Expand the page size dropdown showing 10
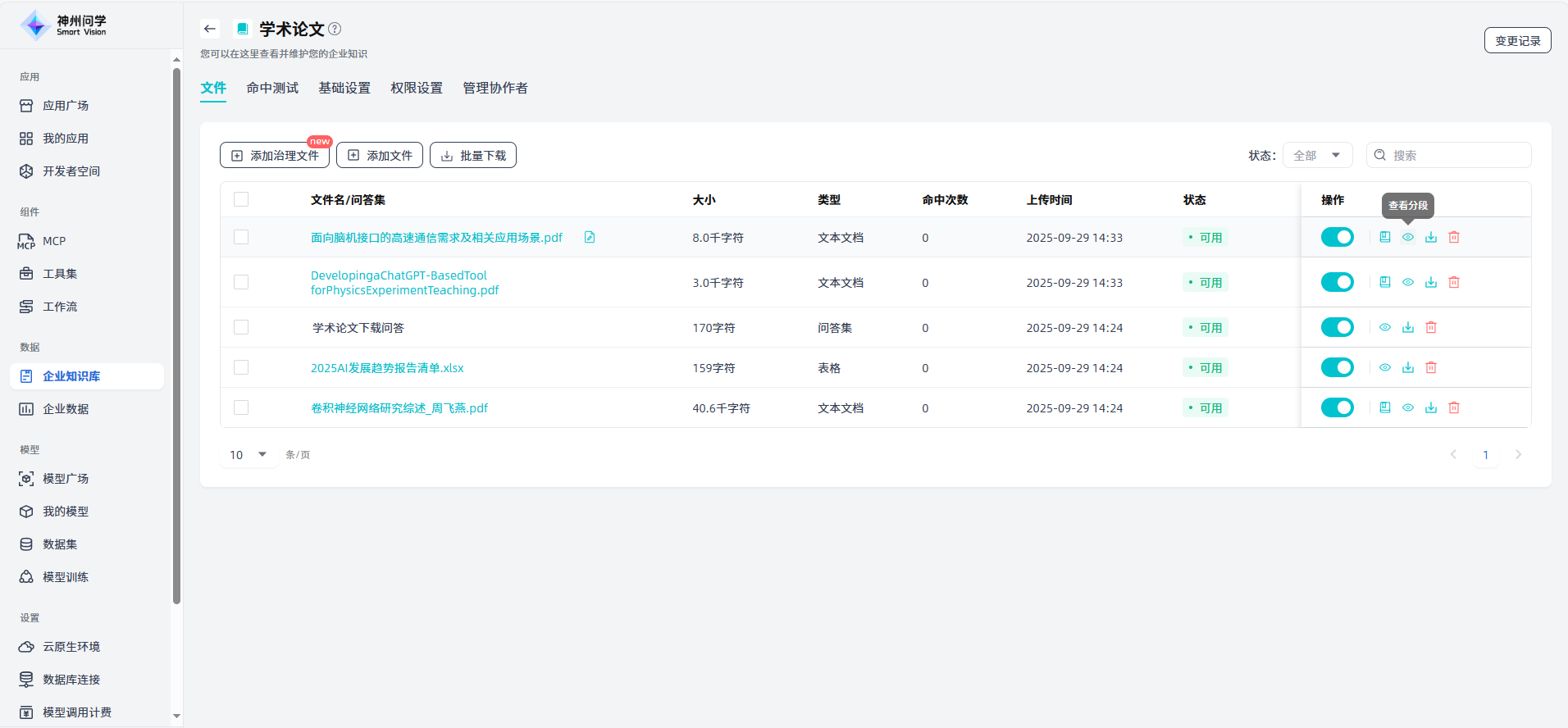Viewport: 1568px width, 728px height. tap(248, 454)
